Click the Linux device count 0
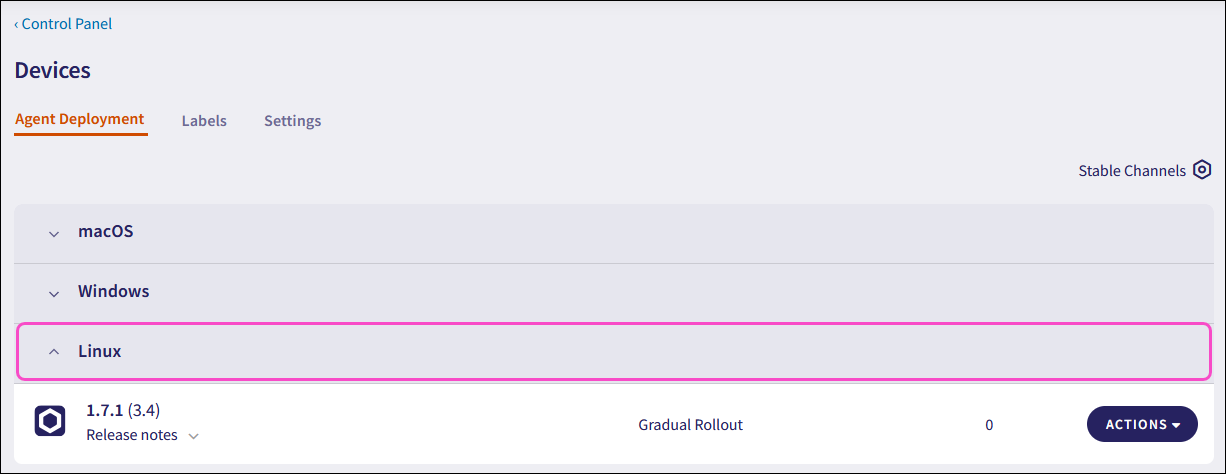1226x474 pixels. (989, 425)
